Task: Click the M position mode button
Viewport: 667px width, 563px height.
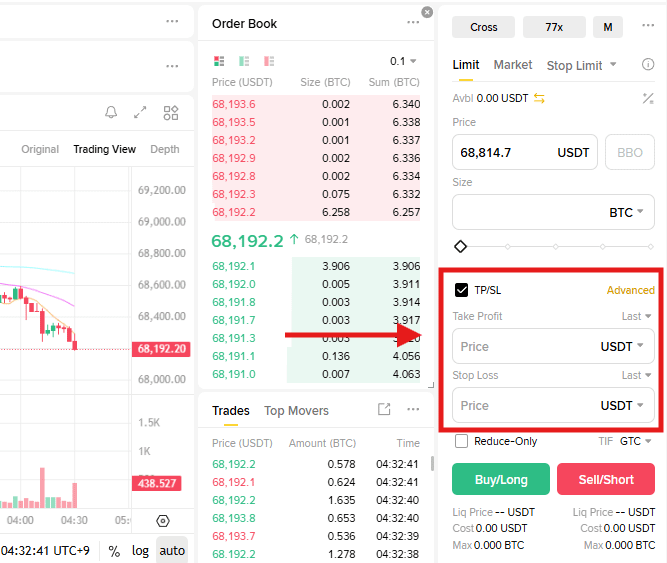Action: 608,27
